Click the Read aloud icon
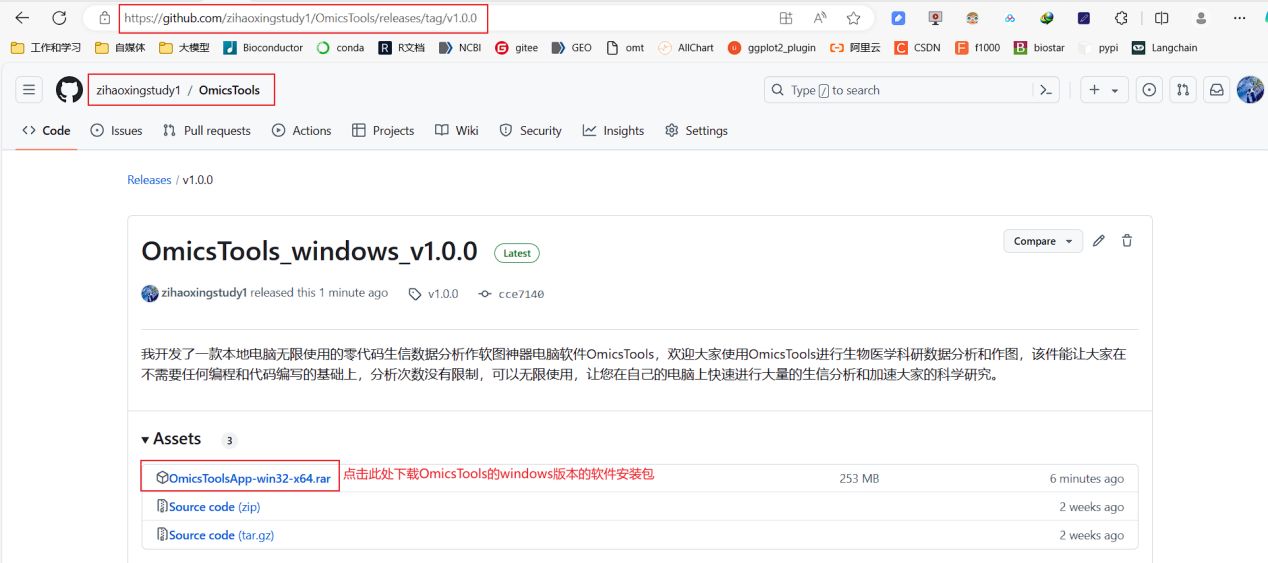The image size is (1268, 563). click(820, 18)
